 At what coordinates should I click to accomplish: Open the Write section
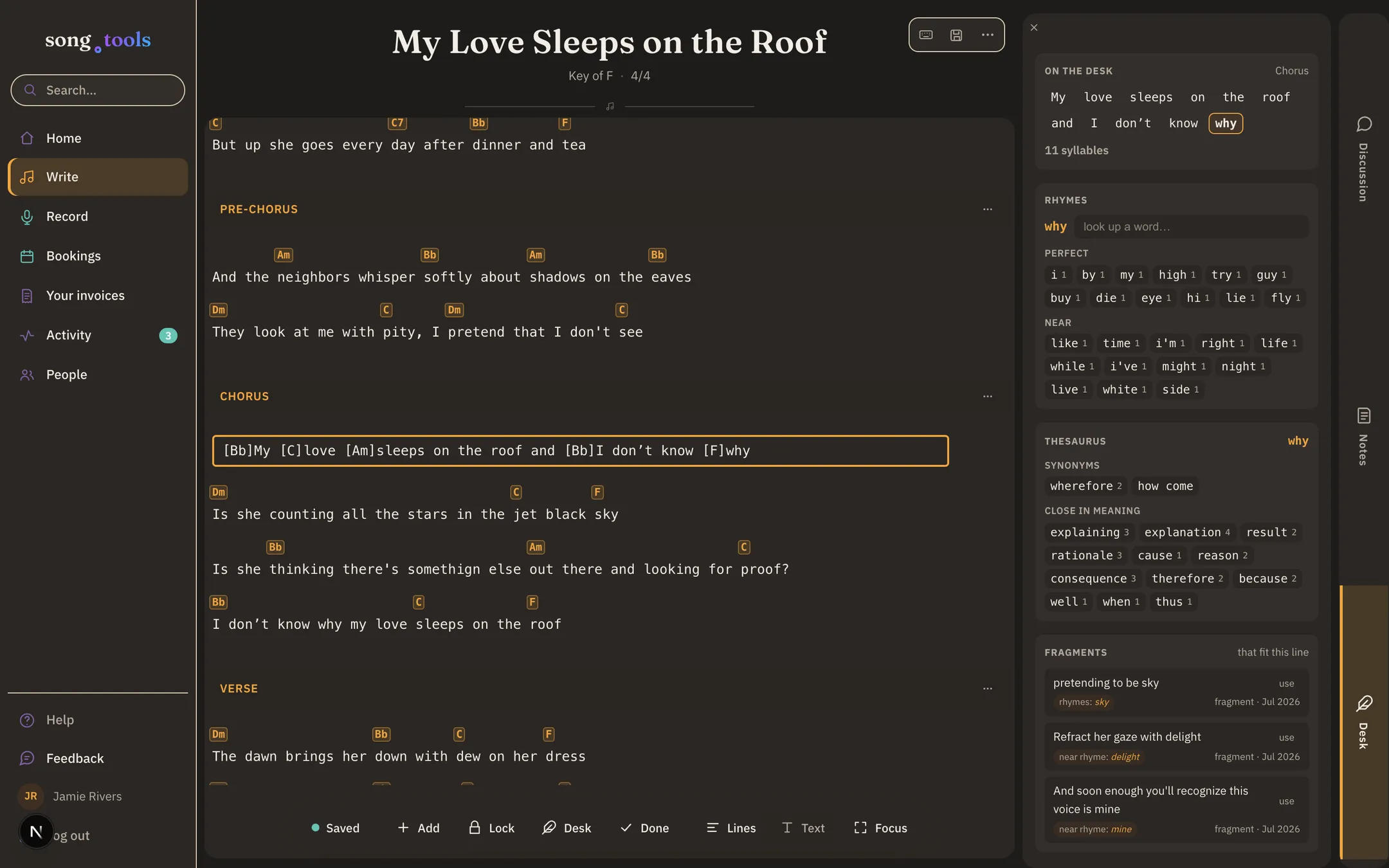[98, 177]
